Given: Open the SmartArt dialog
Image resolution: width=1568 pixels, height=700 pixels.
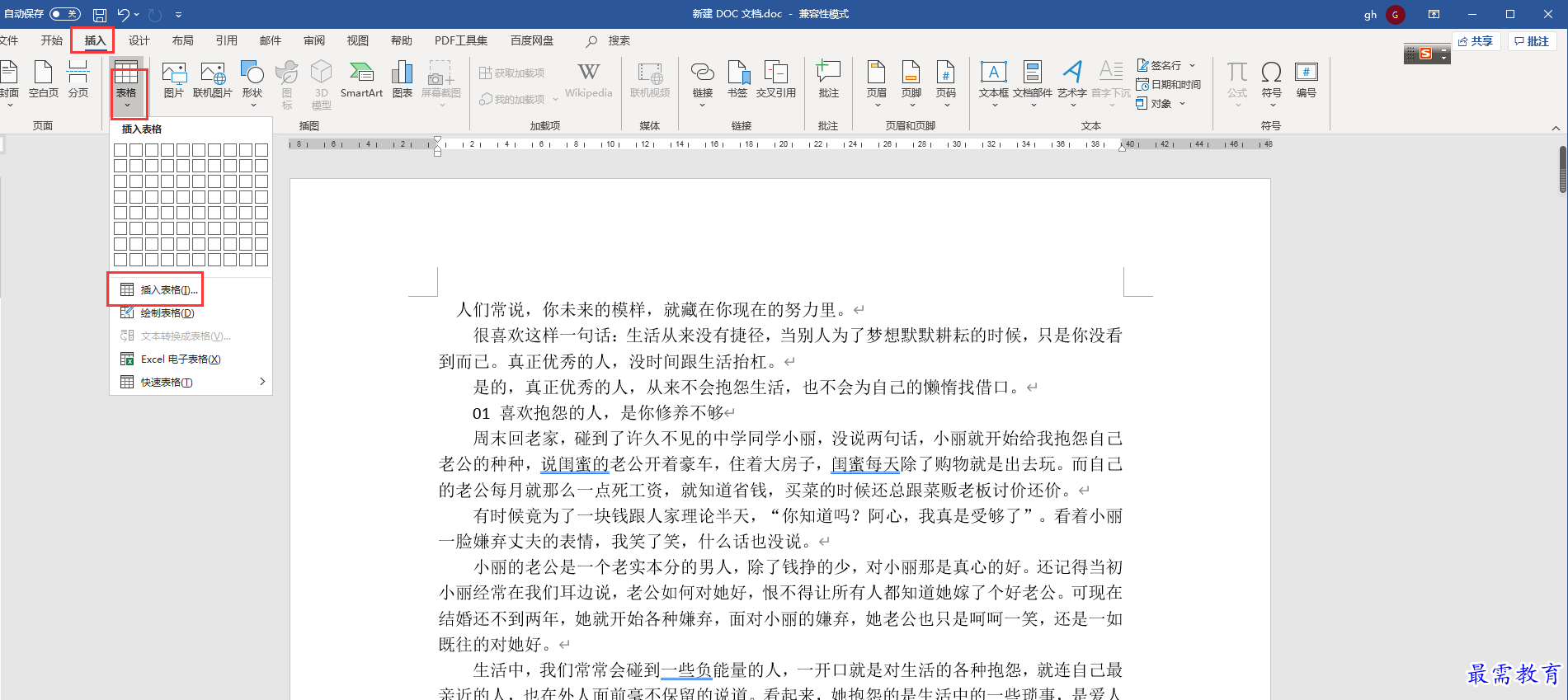Looking at the screenshot, I should (361, 80).
